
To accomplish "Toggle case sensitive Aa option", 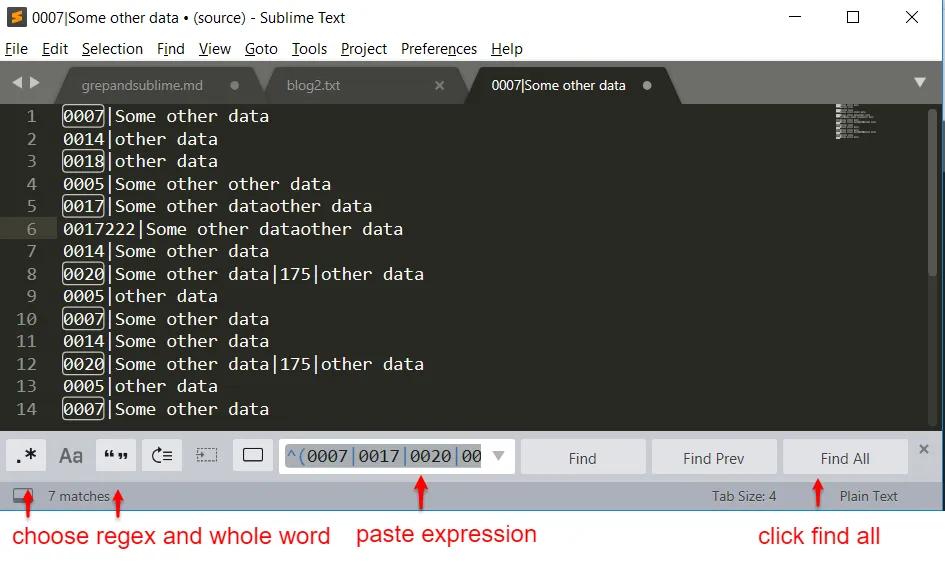I will point(71,456).
